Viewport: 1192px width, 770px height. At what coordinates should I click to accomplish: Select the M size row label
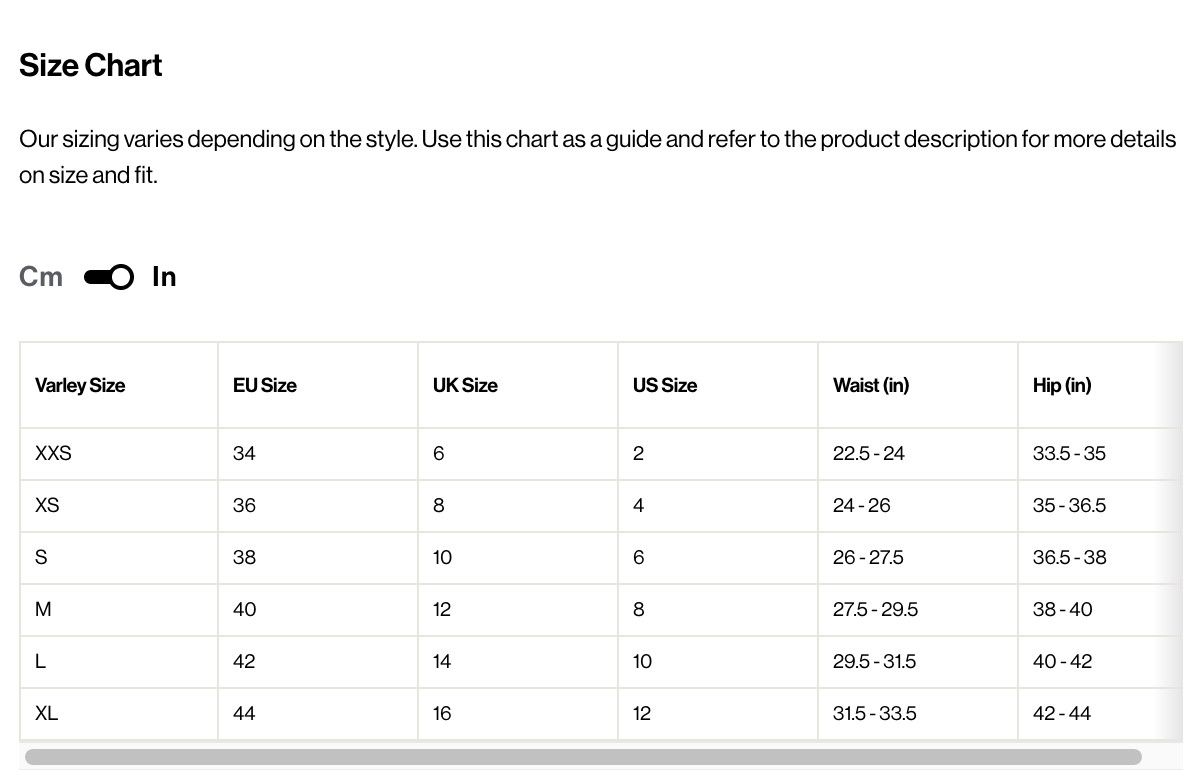(43, 610)
